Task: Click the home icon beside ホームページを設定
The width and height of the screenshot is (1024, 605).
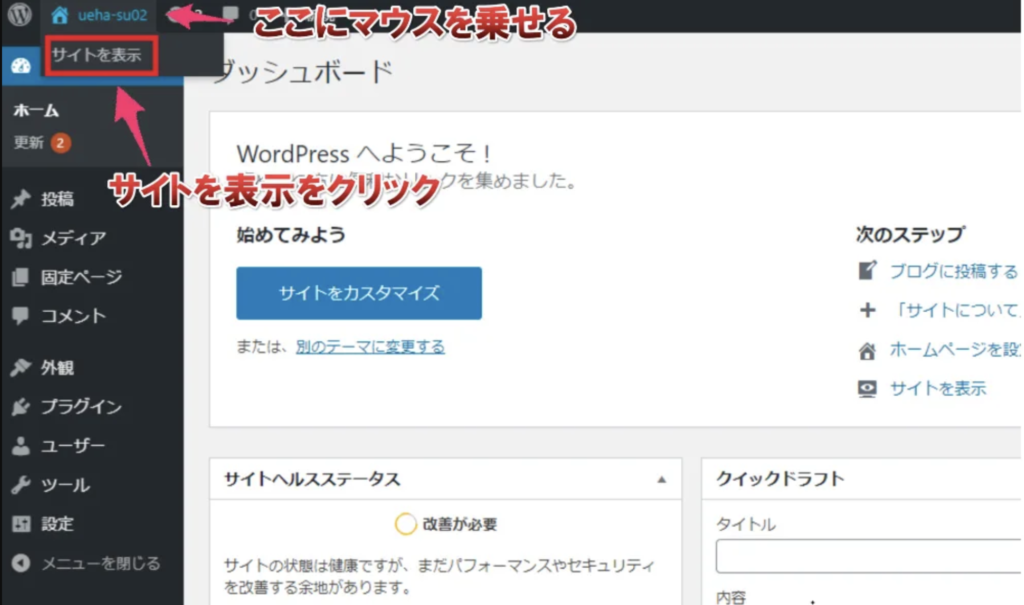Action: (867, 351)
